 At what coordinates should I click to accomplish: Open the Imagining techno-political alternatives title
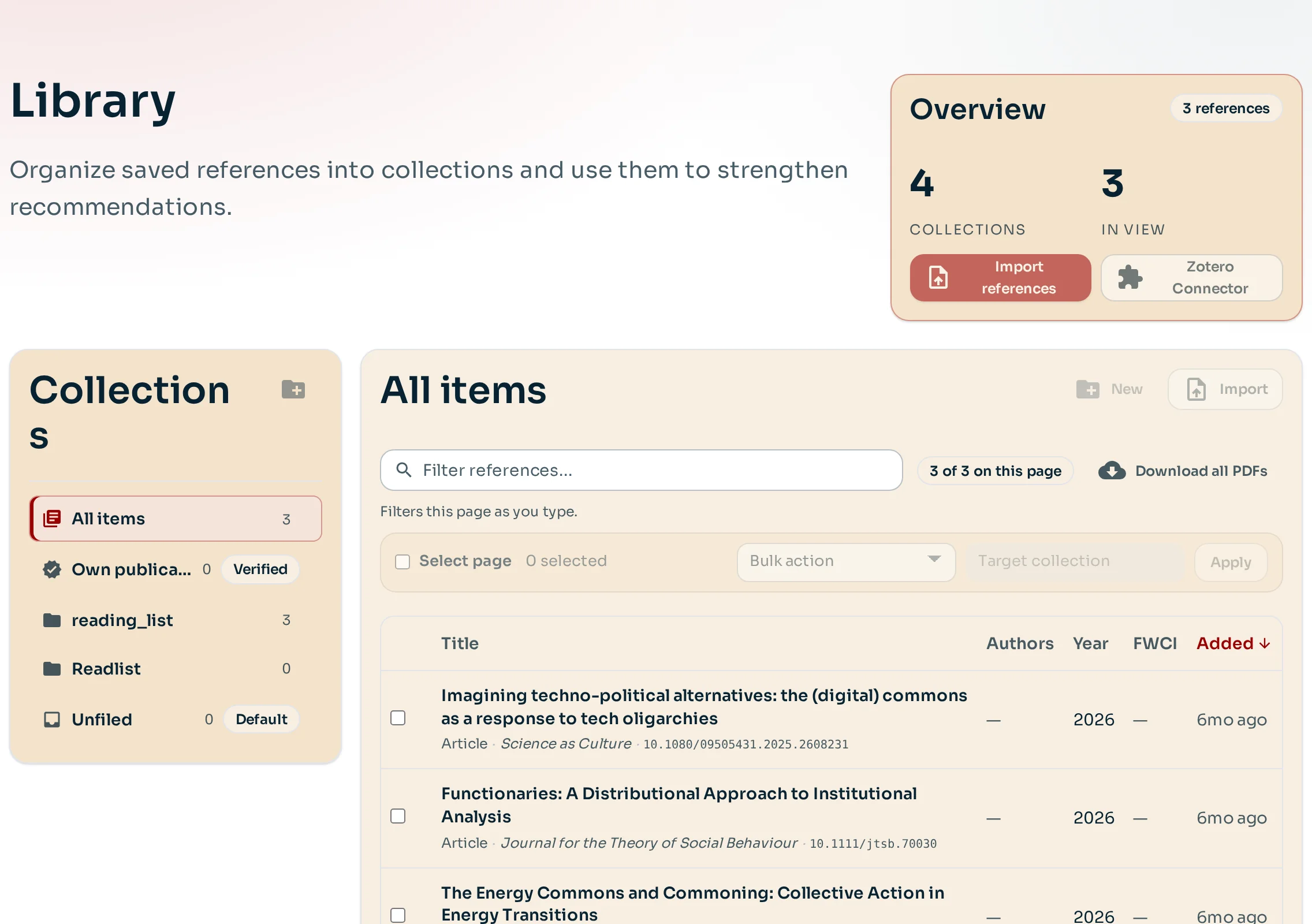click(704, 707)
